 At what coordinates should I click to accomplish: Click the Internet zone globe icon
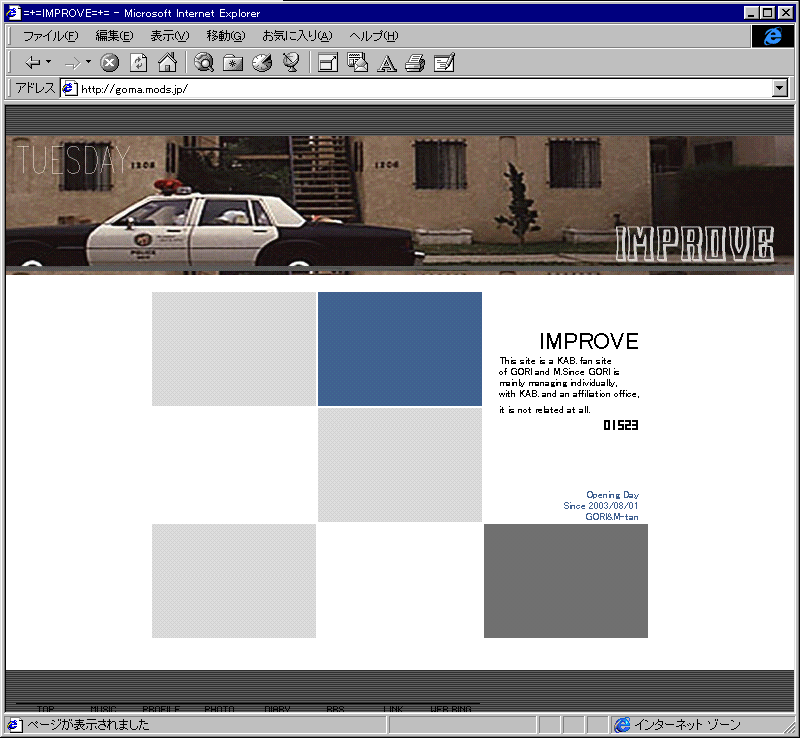(622, 725)
